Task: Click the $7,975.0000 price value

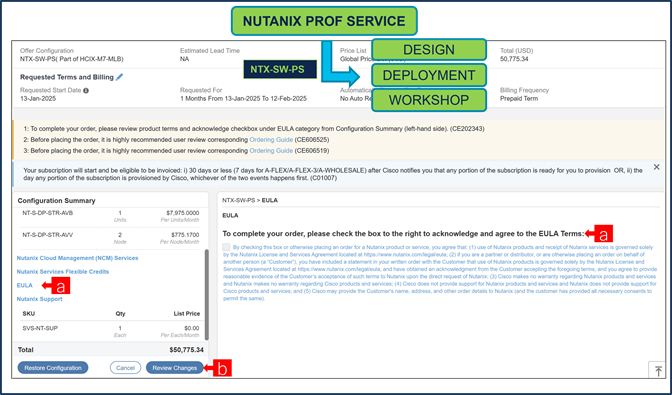Action: (183, 213)
